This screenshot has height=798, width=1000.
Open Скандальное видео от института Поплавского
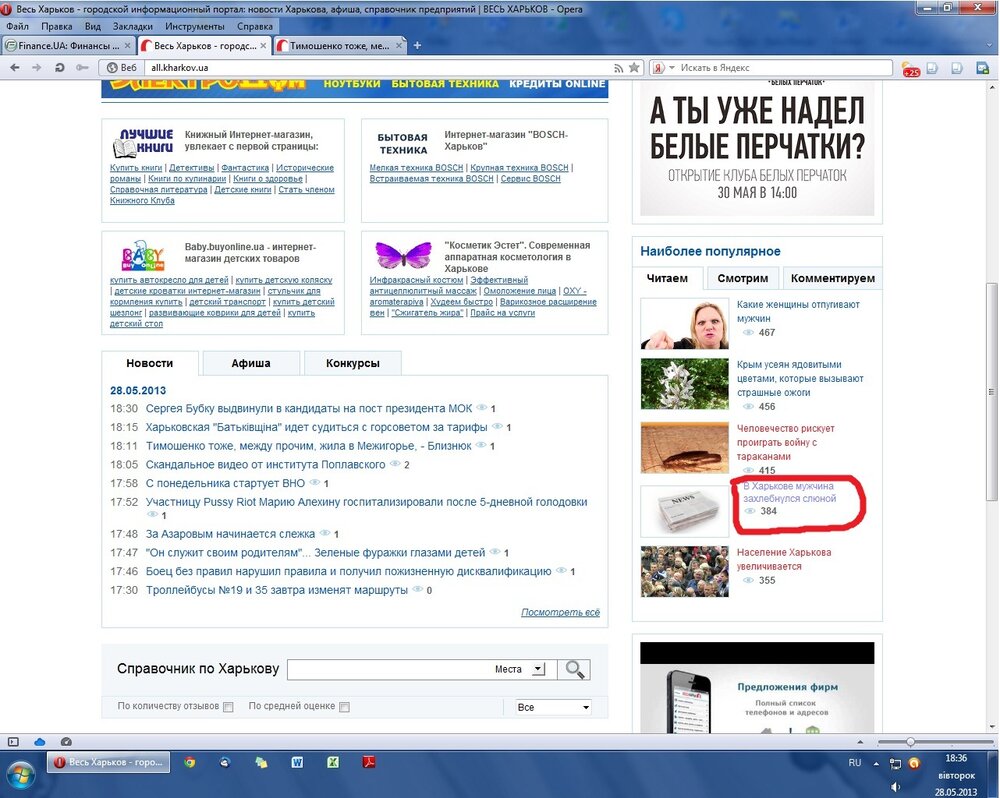[x=265, y=464]
